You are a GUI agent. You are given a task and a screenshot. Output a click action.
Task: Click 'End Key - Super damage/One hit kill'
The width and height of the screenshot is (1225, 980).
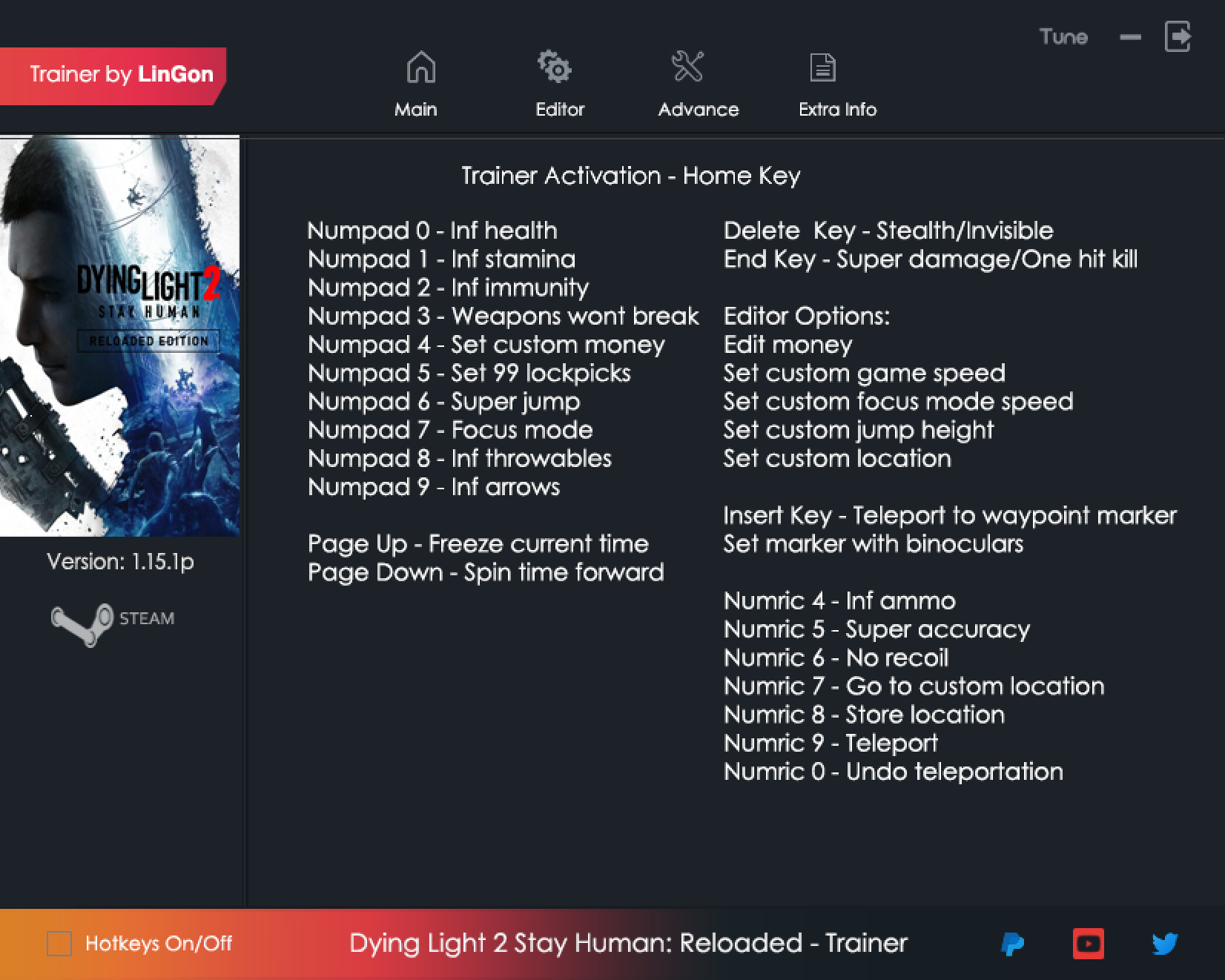click(931, 259)
